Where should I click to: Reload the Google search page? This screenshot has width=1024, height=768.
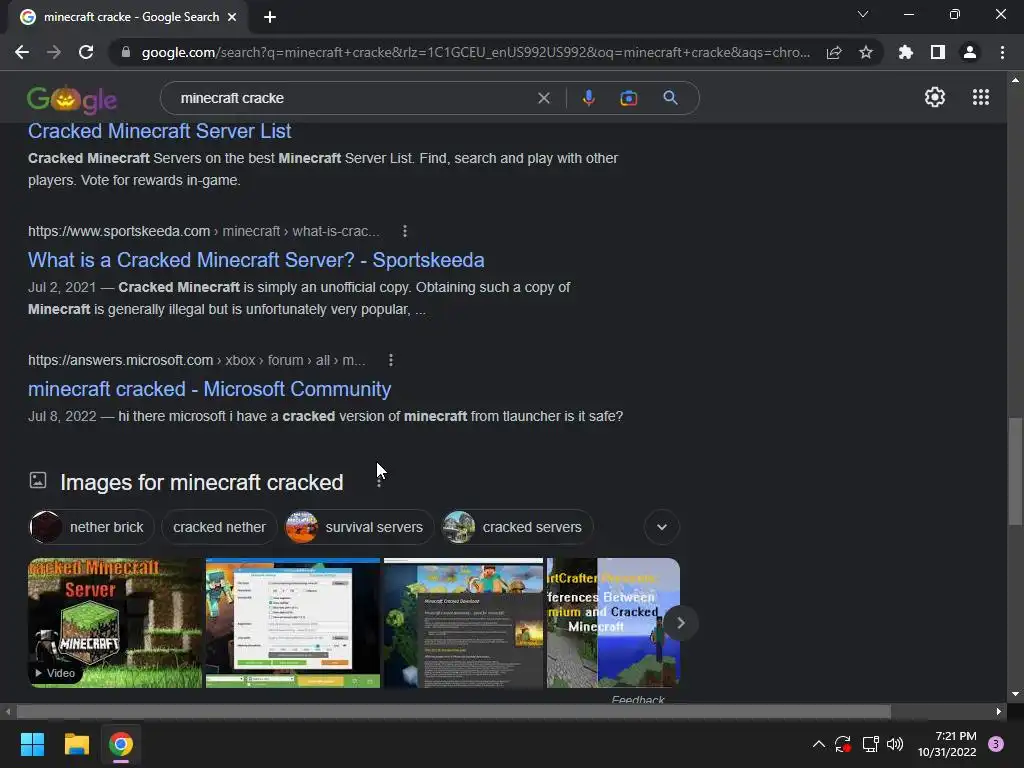point(86,52)
